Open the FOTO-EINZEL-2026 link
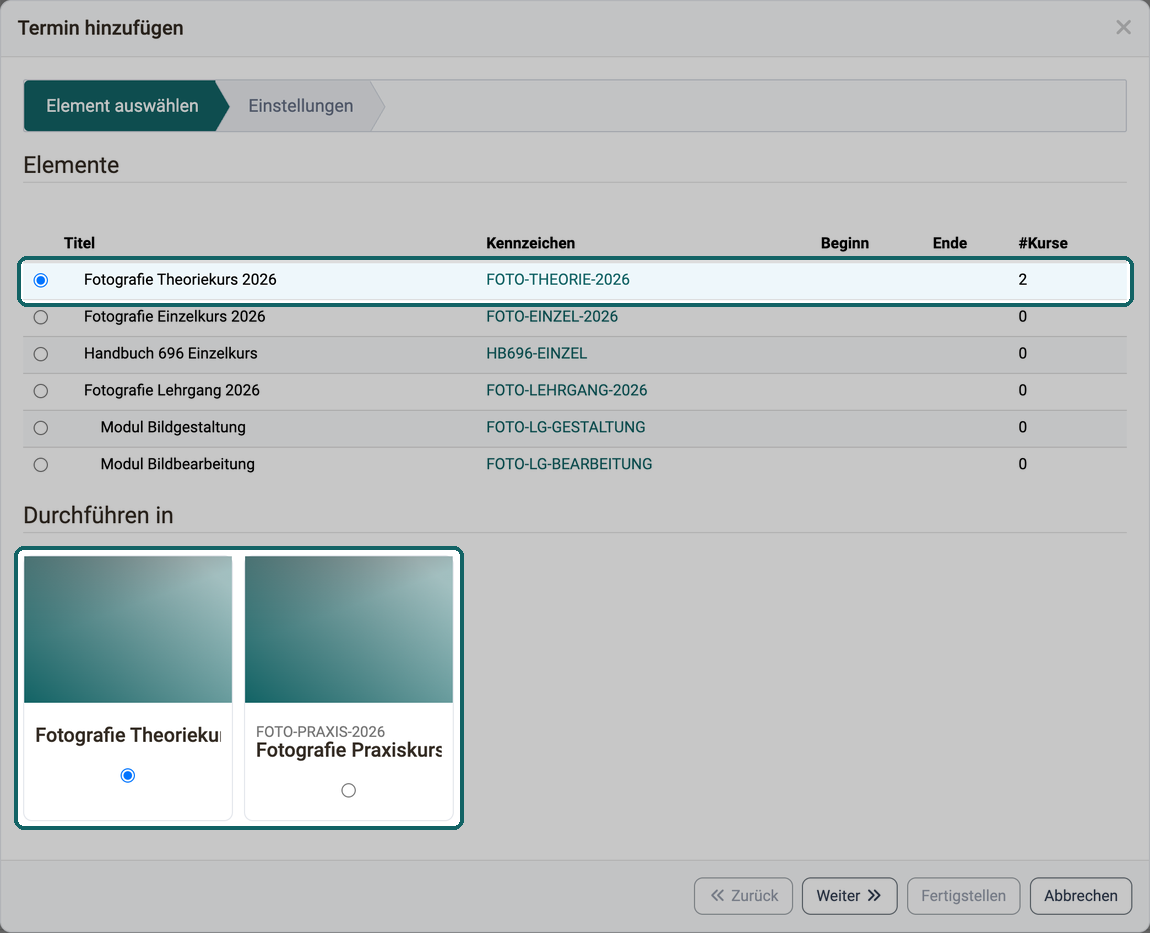This screenshot has height=933, width=1150. 552,316
